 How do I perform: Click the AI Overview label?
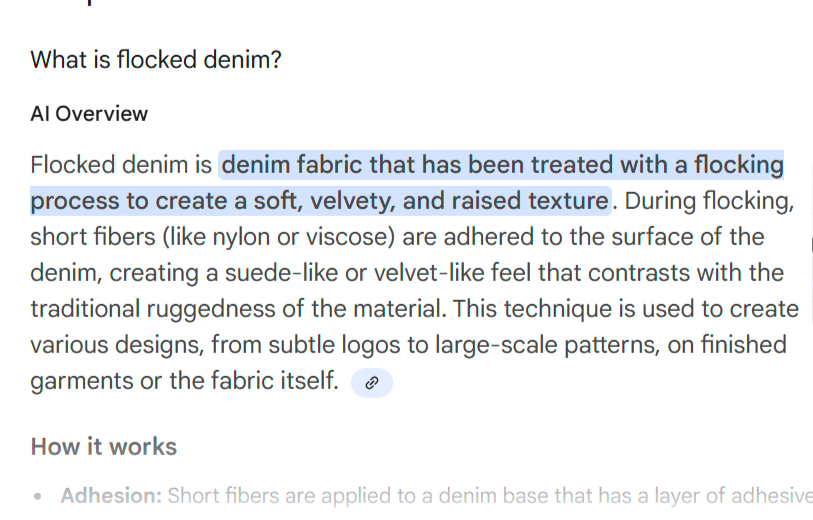click(89, 114)
